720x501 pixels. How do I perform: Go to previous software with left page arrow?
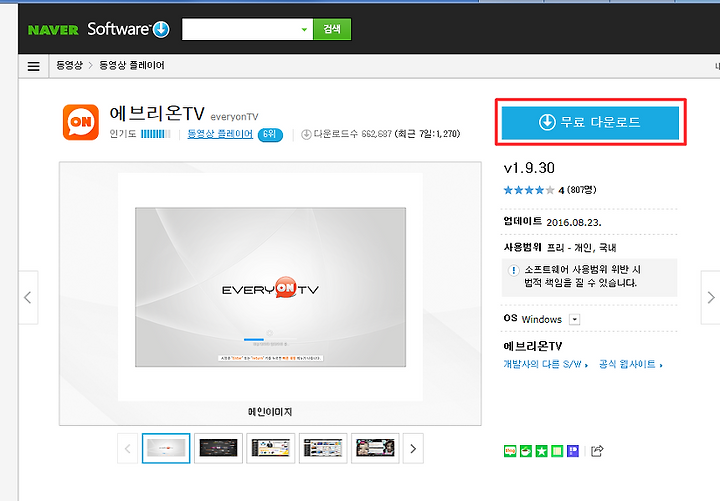[28, 298]
